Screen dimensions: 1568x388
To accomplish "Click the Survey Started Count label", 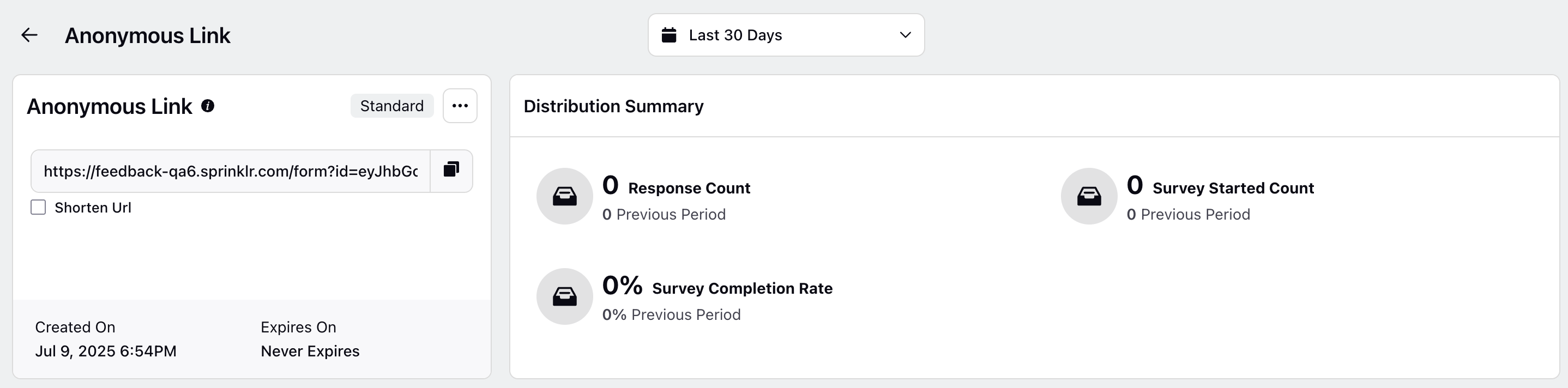I will click(1233, 188).
